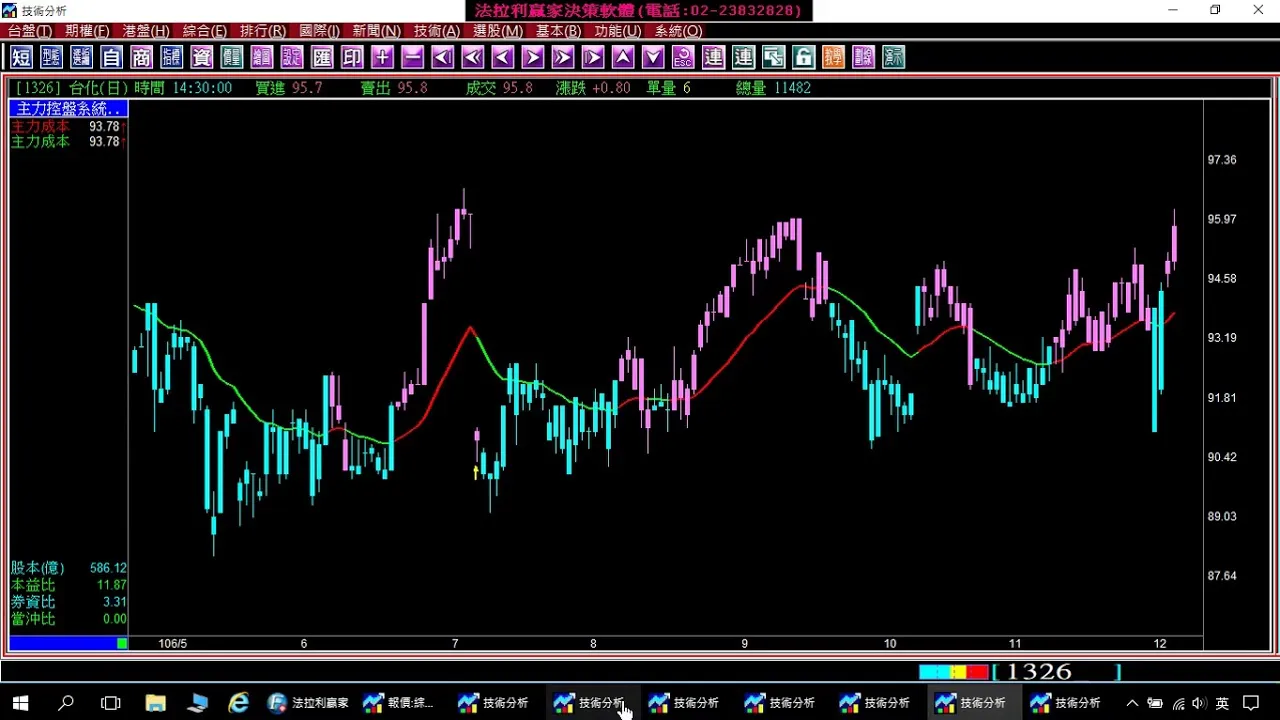This screenshot has width=1280, height=720.
Task: Open the 選股(M) menu
Action: [498, 31]
